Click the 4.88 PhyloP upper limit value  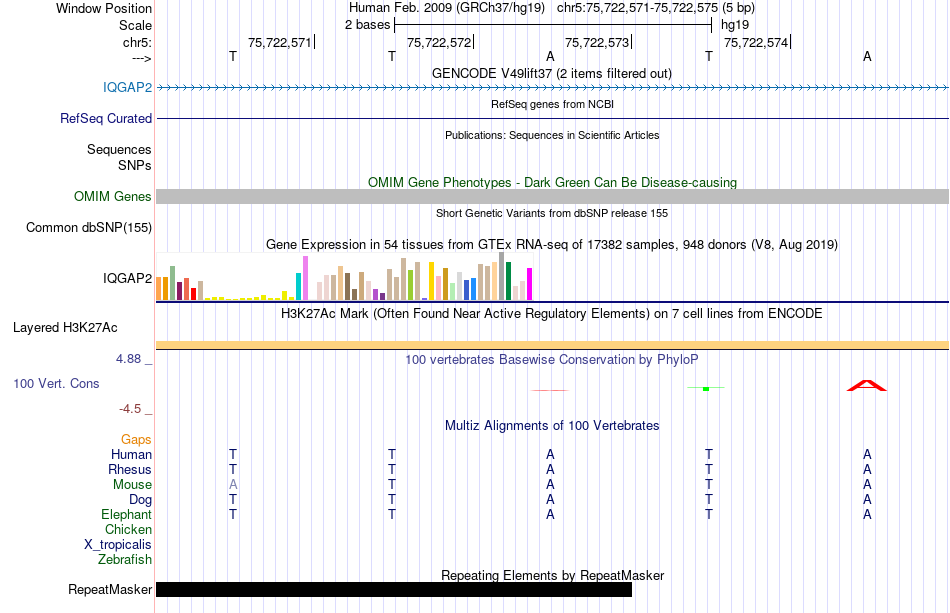click(x=128, y=359)
